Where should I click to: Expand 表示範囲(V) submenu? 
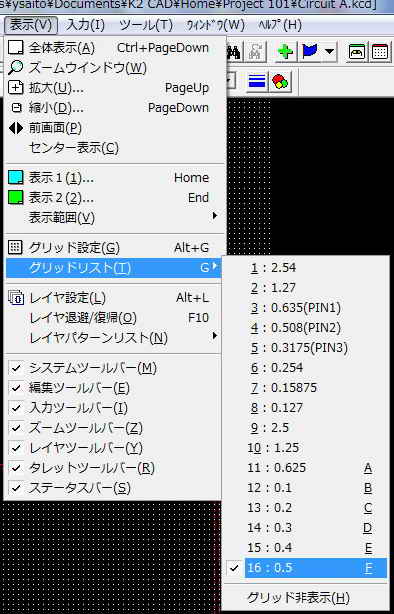click(x=115, y=217)
